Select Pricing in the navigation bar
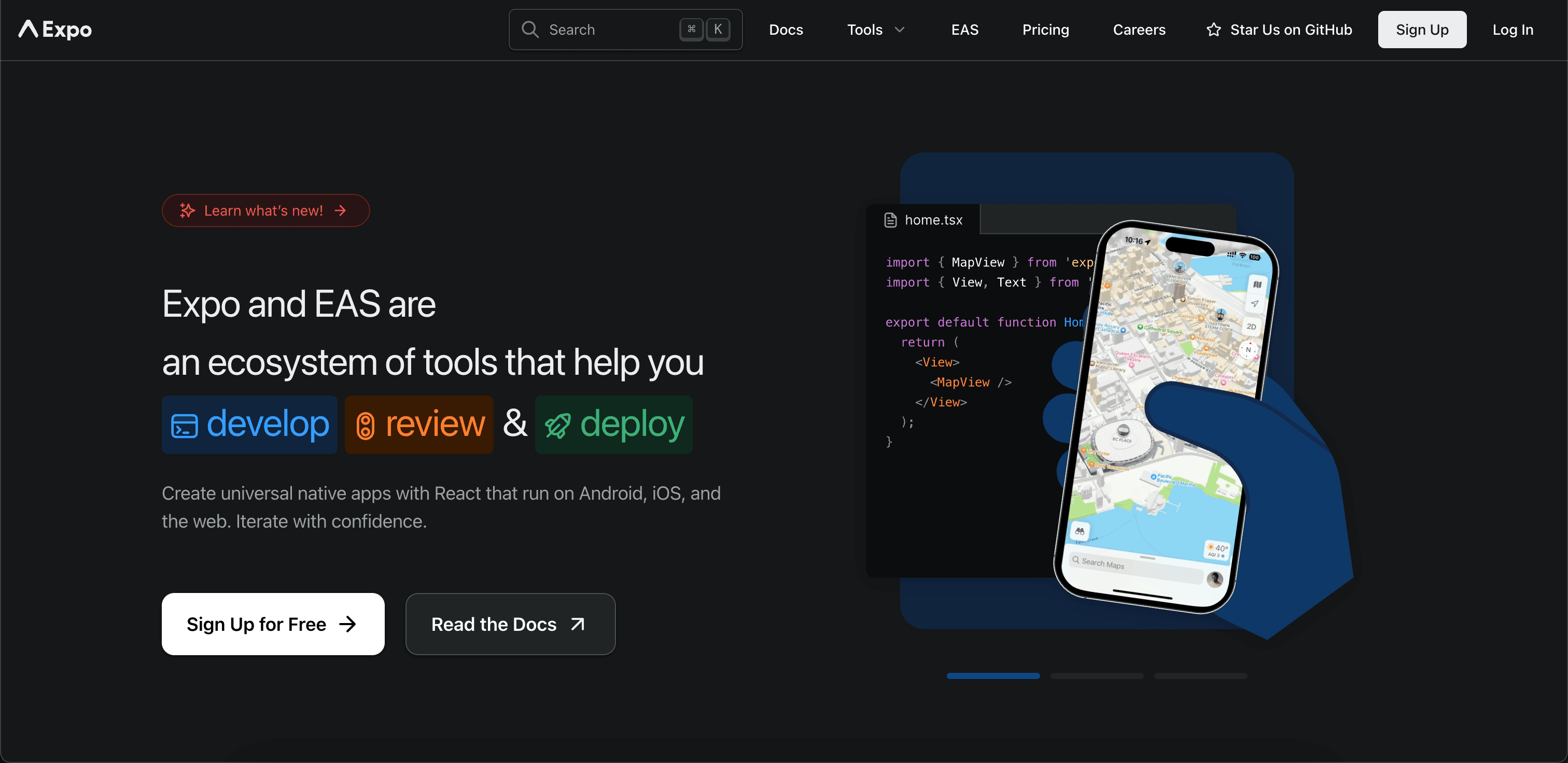 click(1045, 29)
